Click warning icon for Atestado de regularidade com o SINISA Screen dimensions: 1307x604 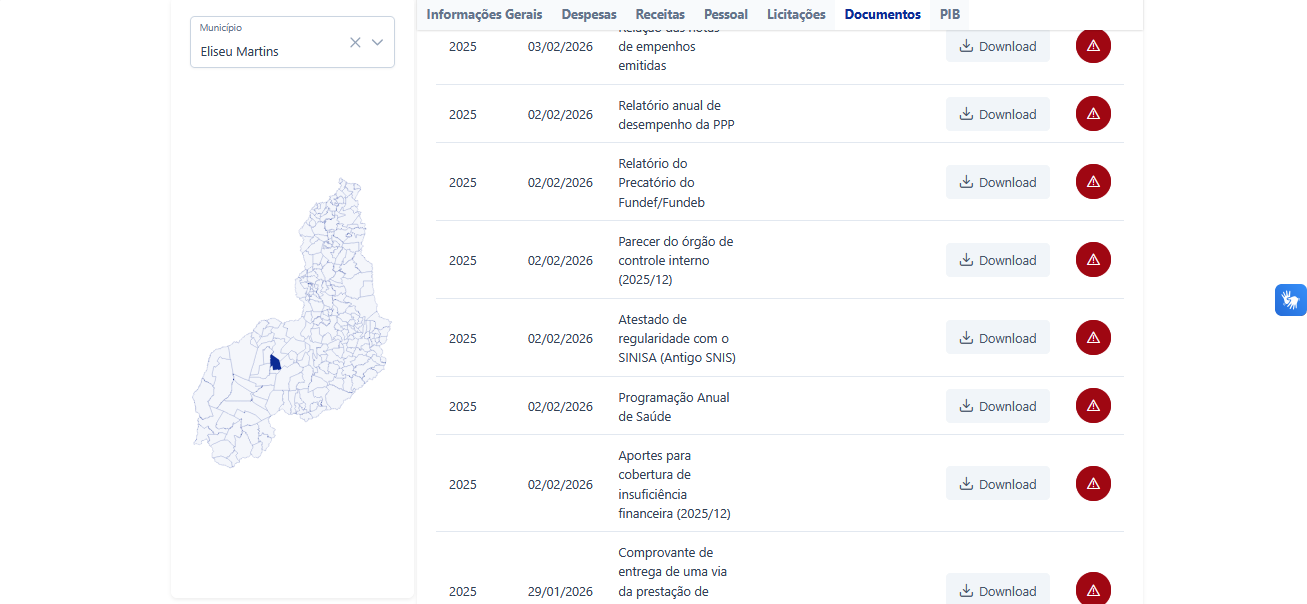1093,338
